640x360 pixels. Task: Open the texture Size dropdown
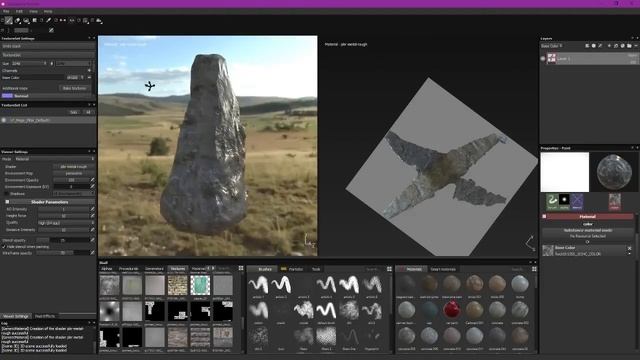coord(29,64)
